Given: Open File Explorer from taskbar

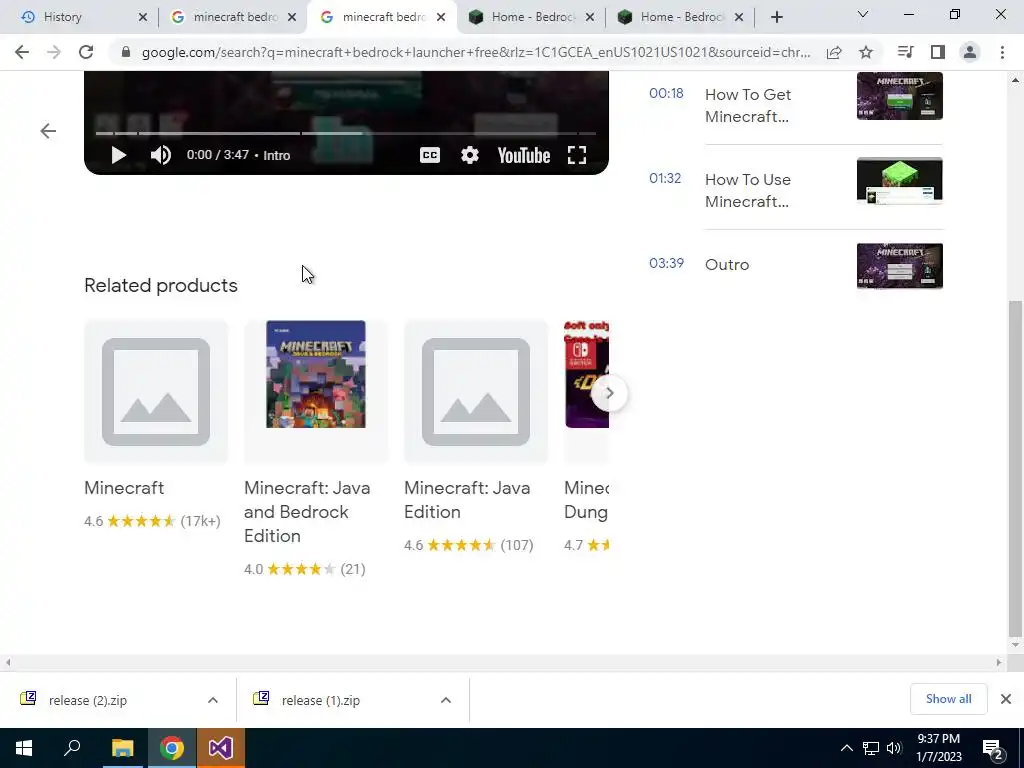Looking at the screenshot, I should pos(122,748).
